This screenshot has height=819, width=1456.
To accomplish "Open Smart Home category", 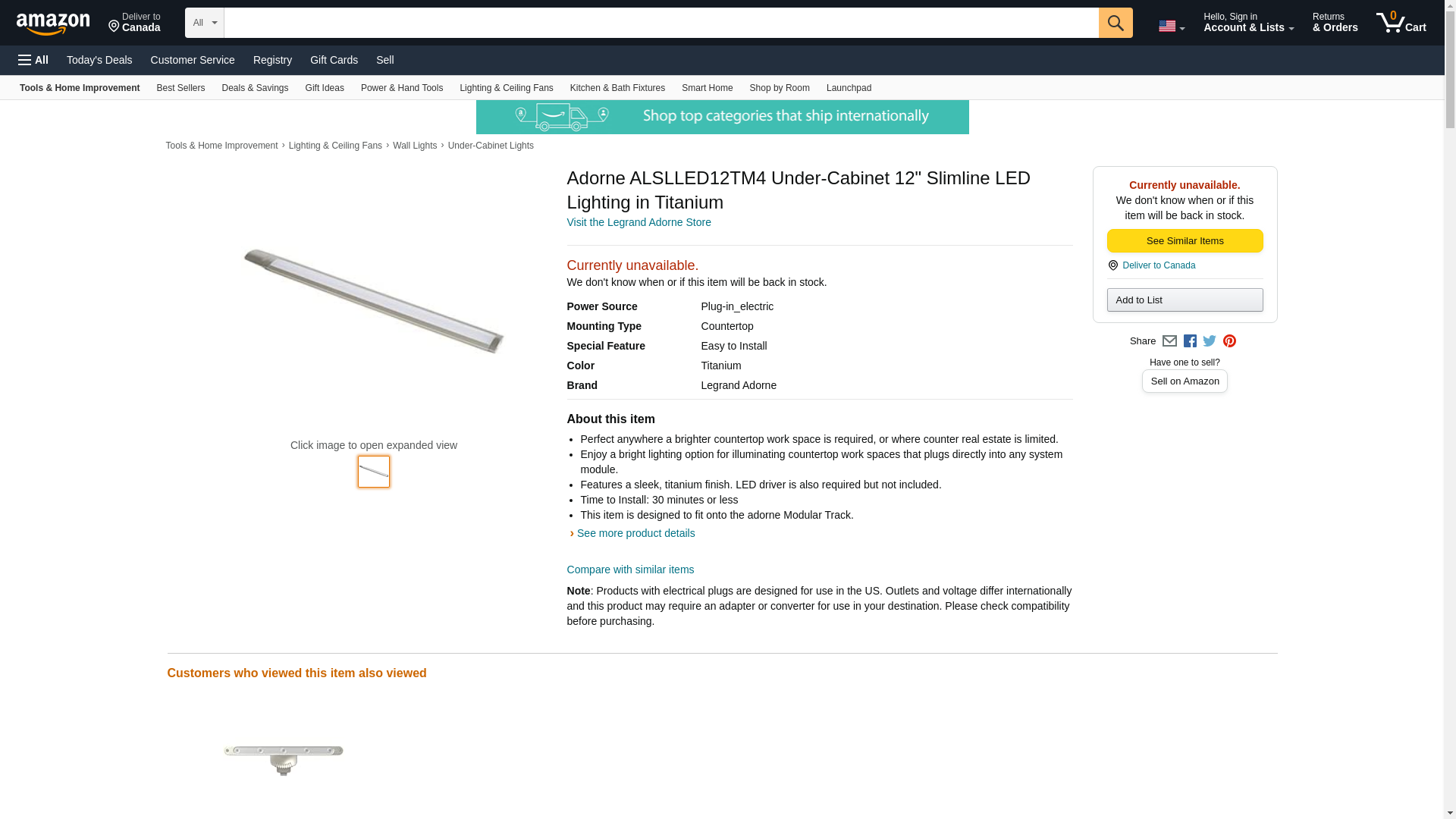I will (x=707, y=88).
